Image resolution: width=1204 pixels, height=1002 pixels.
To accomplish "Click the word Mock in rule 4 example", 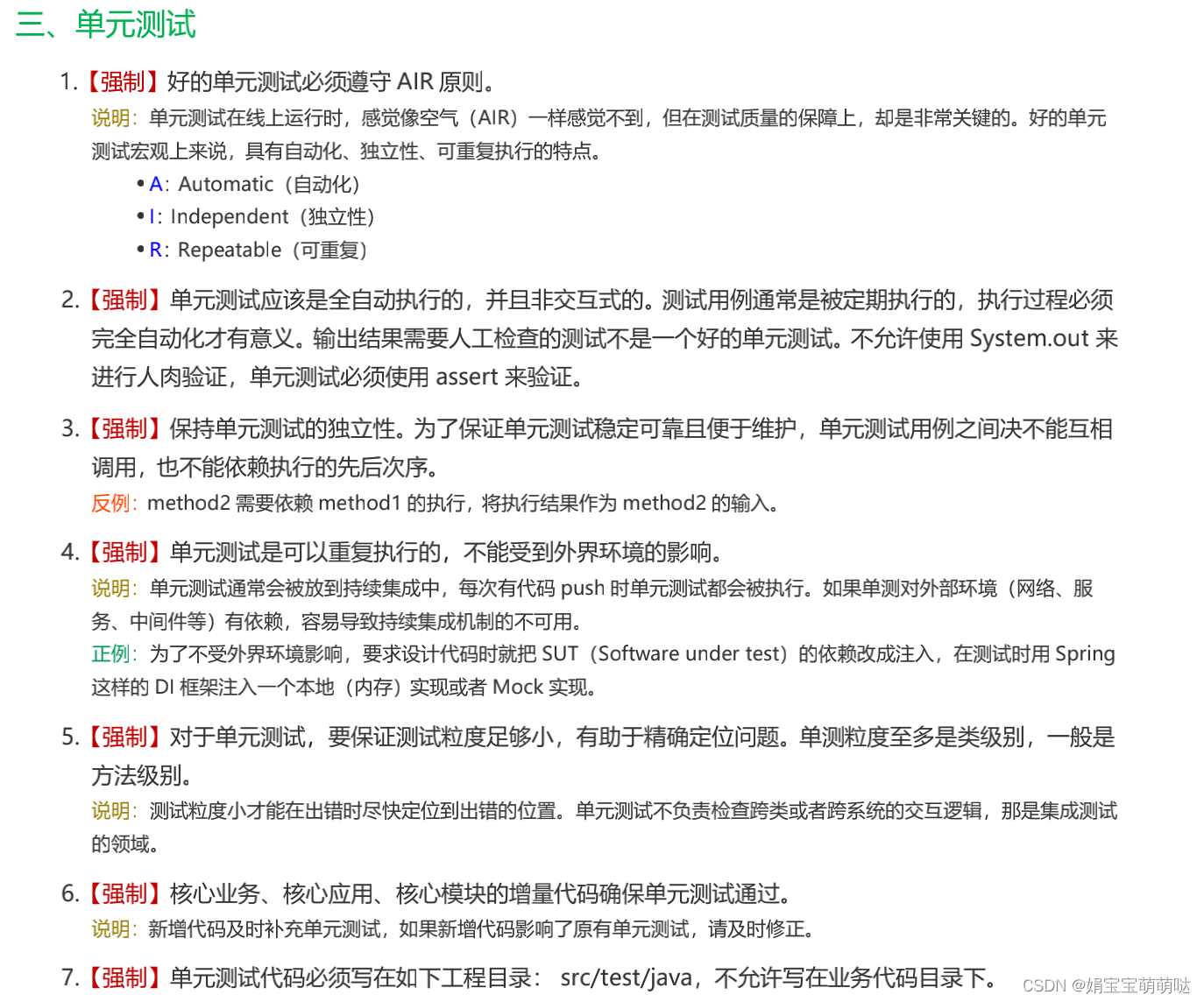I will click(x=521, y=687).
